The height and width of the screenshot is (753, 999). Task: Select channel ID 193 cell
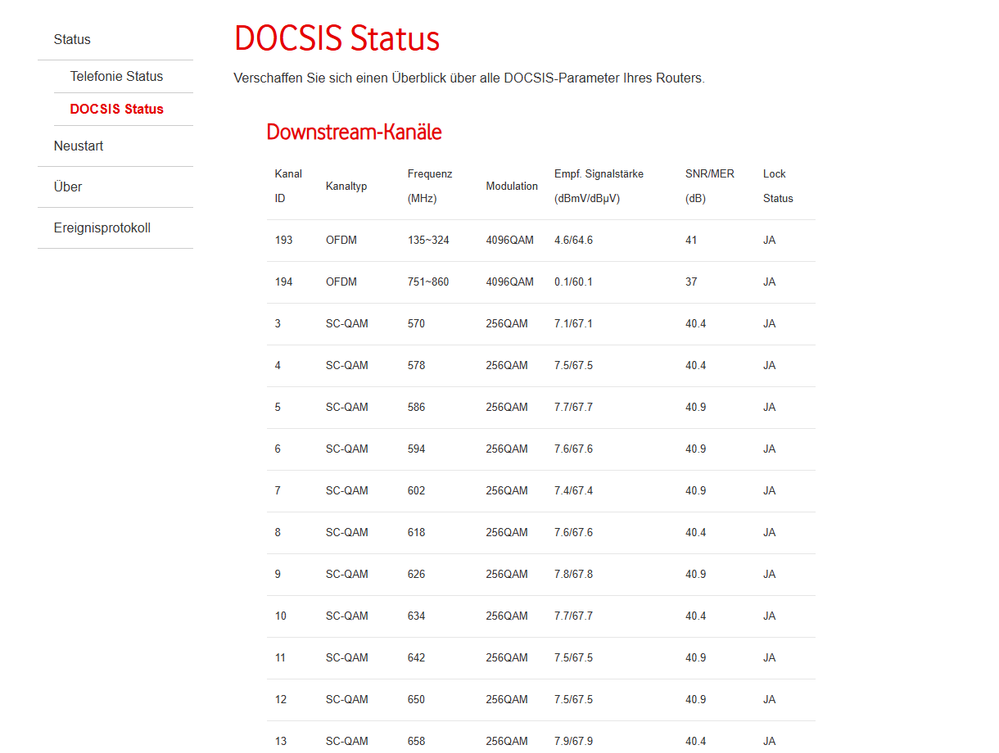tap(284, 240)
